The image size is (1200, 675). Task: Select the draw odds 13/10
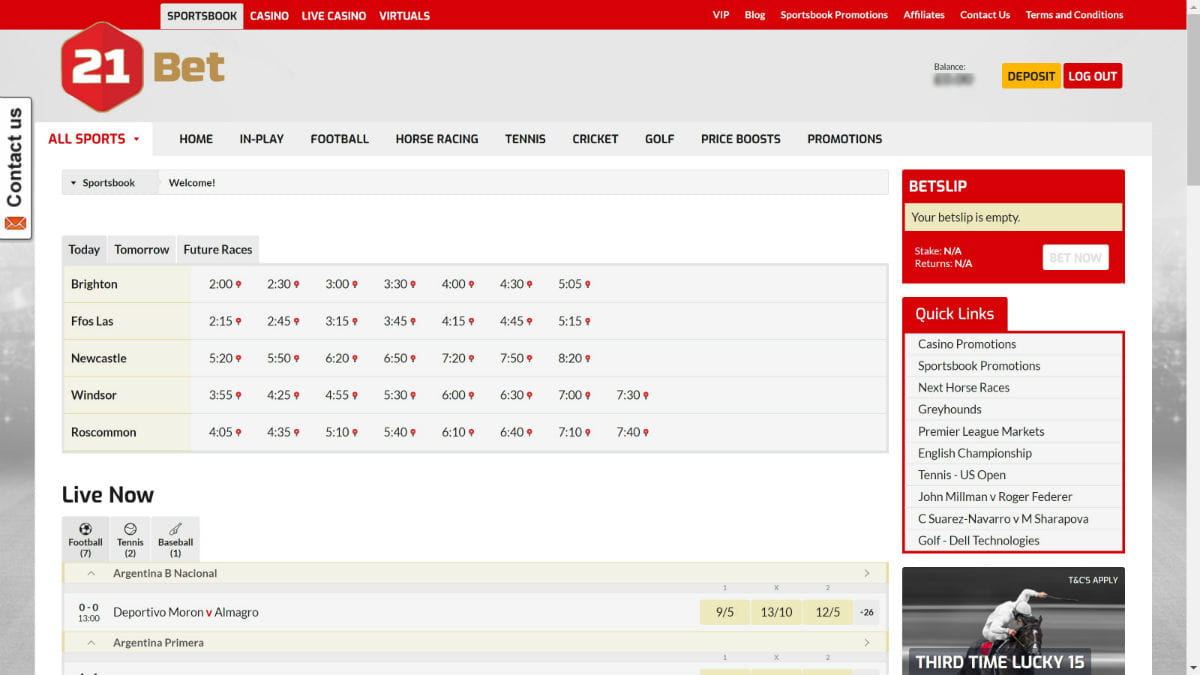tap(777, 612)
